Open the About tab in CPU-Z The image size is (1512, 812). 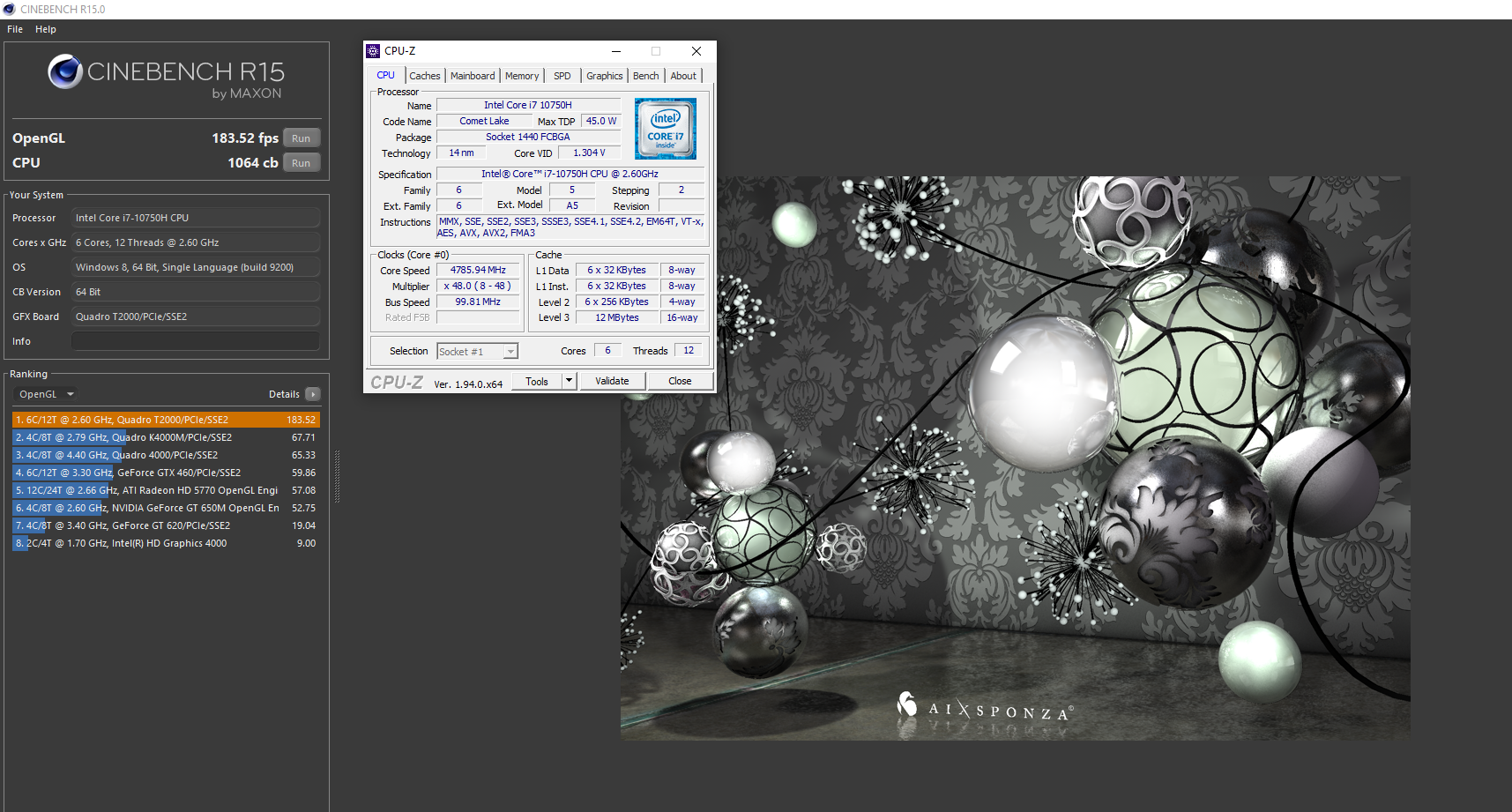(x=683, y=76)
